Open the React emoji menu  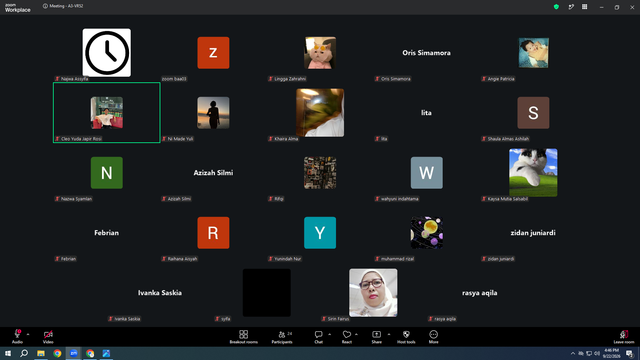pos(347,337)
